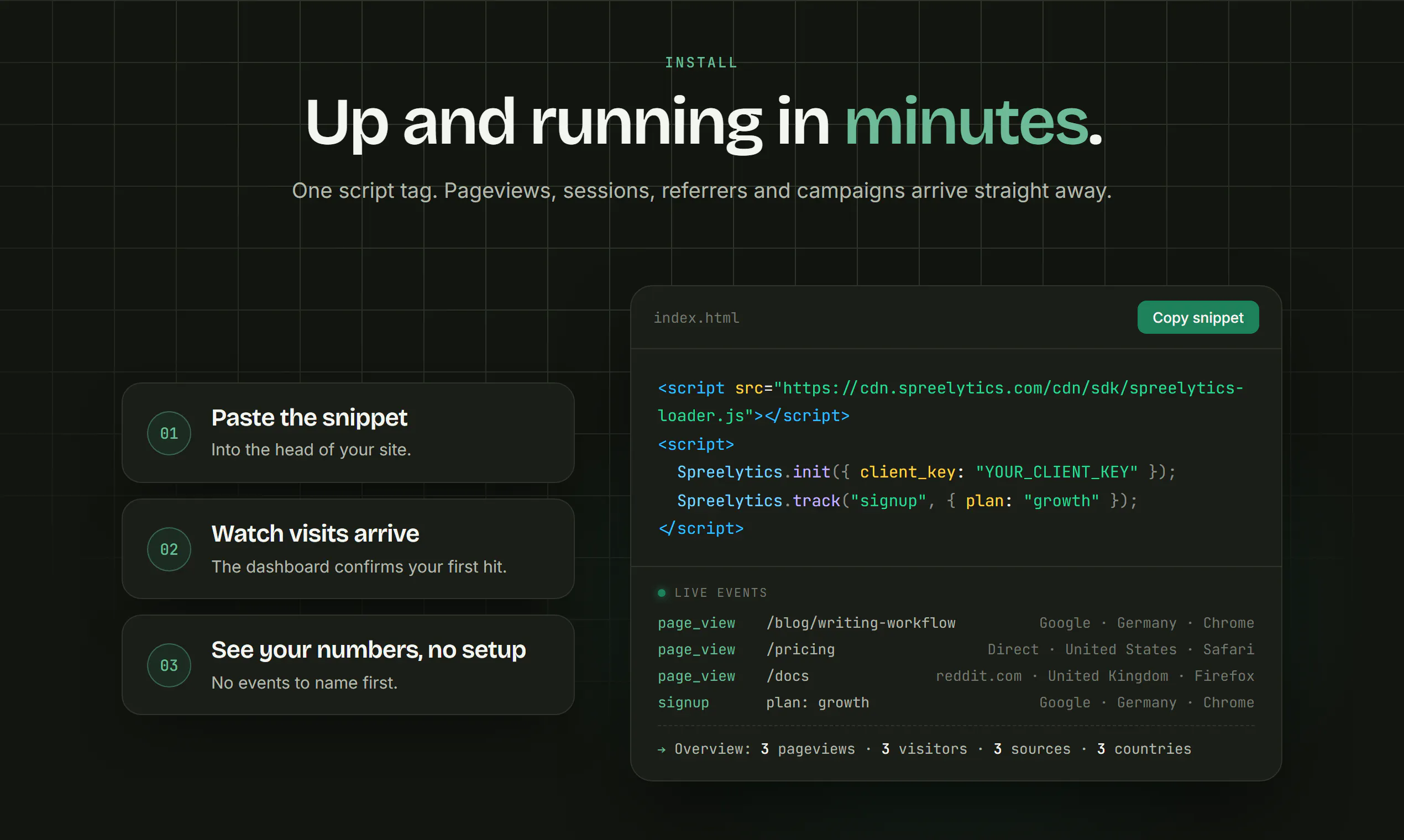Click the 01 step number badge
Viewport: 1404px width, 840px height.
[x=169, y=433]
